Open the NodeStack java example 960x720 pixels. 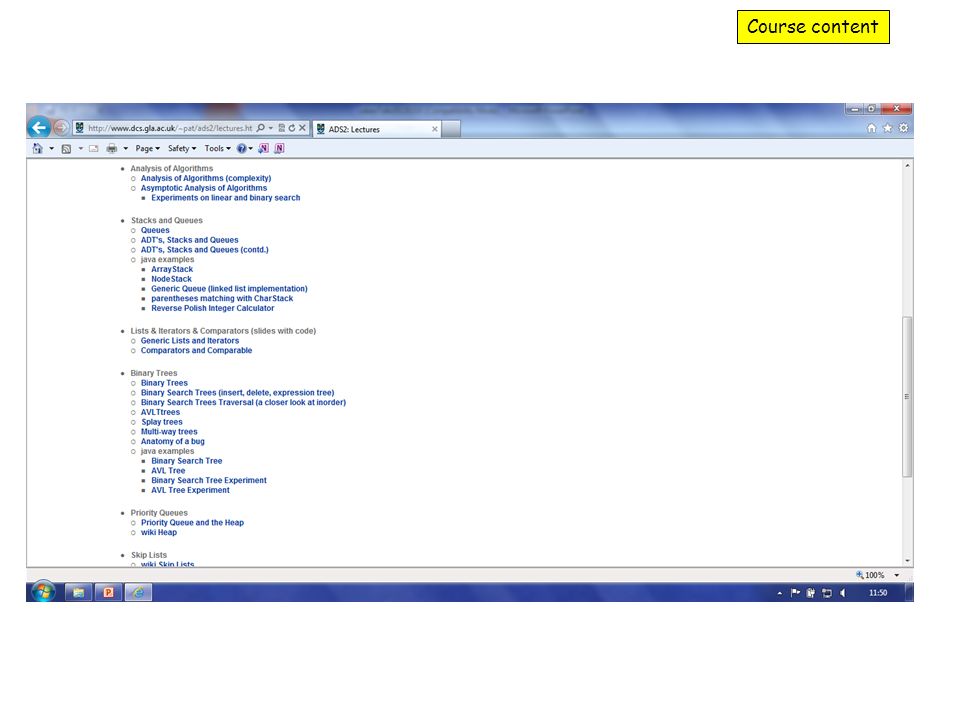[171, 279]
